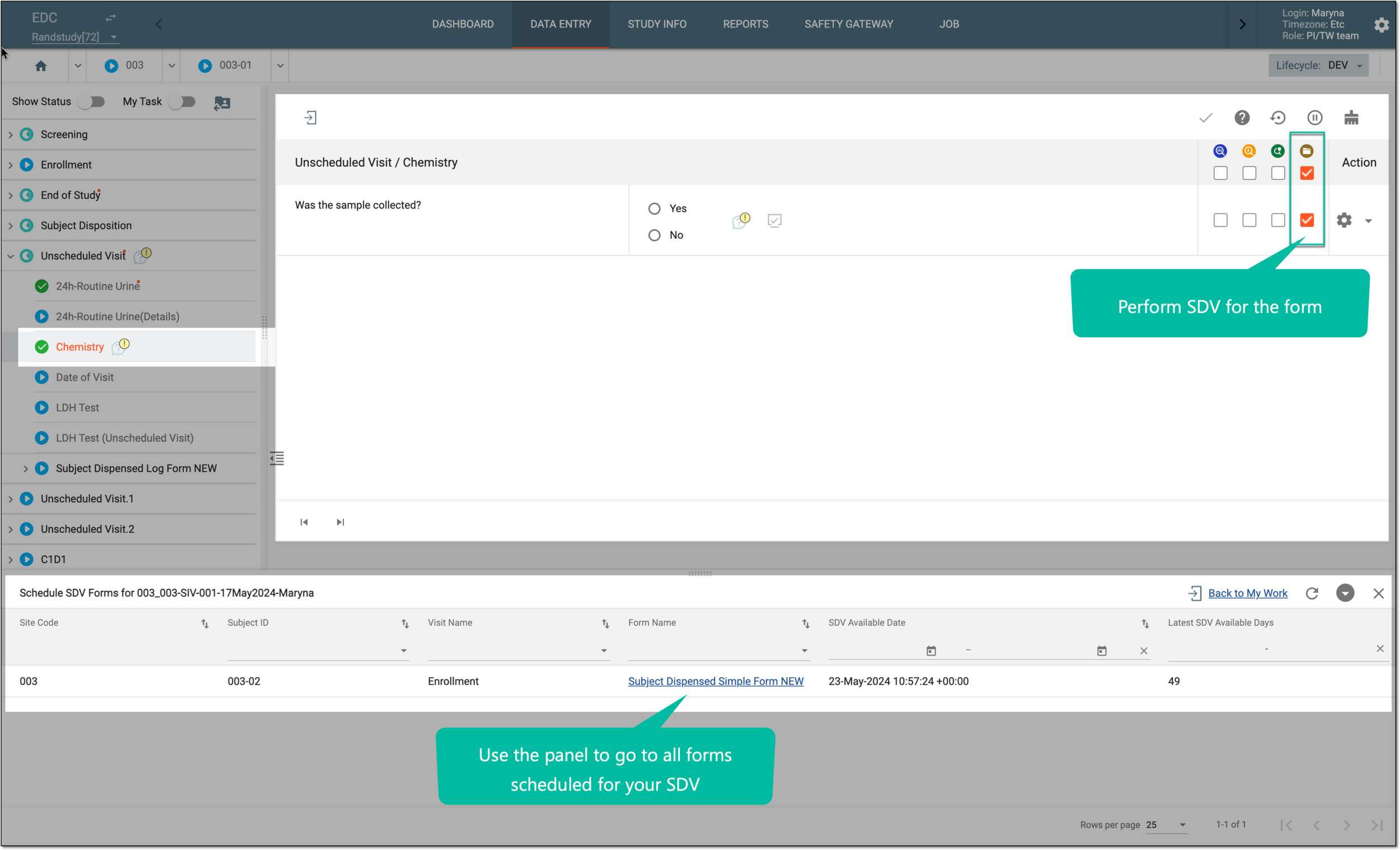Close the Schedule SDV Forms panel
The height and width of the screenshot is (850, 1400).
pyautogui.click(x=1378, y=593)
